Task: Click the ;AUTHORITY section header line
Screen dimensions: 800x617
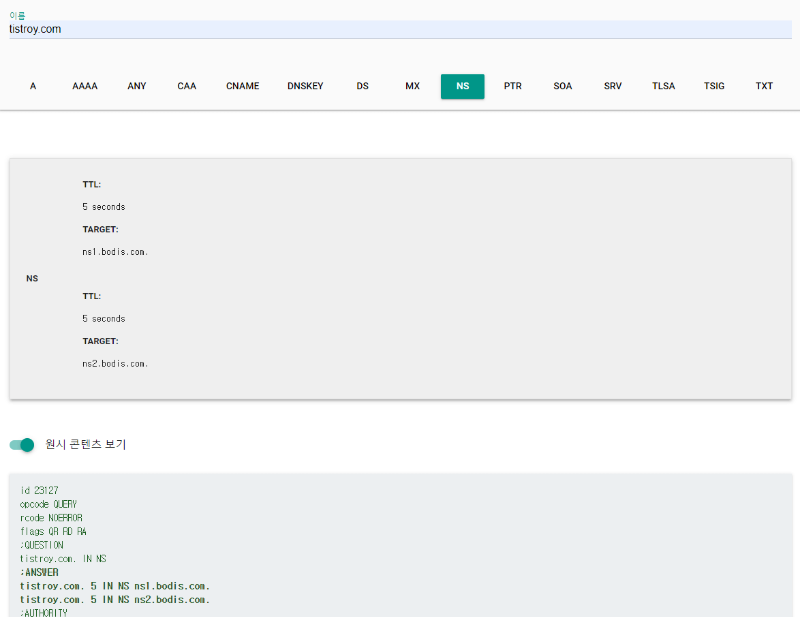Action: 43,613
